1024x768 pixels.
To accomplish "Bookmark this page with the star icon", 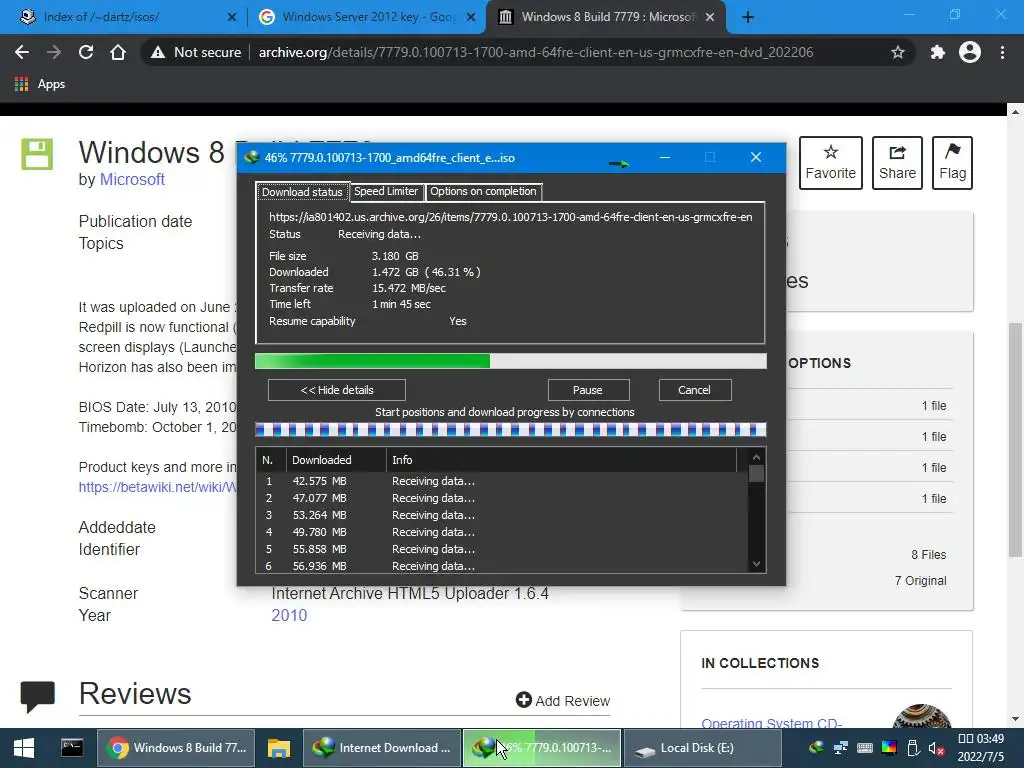I will point(898,52).
